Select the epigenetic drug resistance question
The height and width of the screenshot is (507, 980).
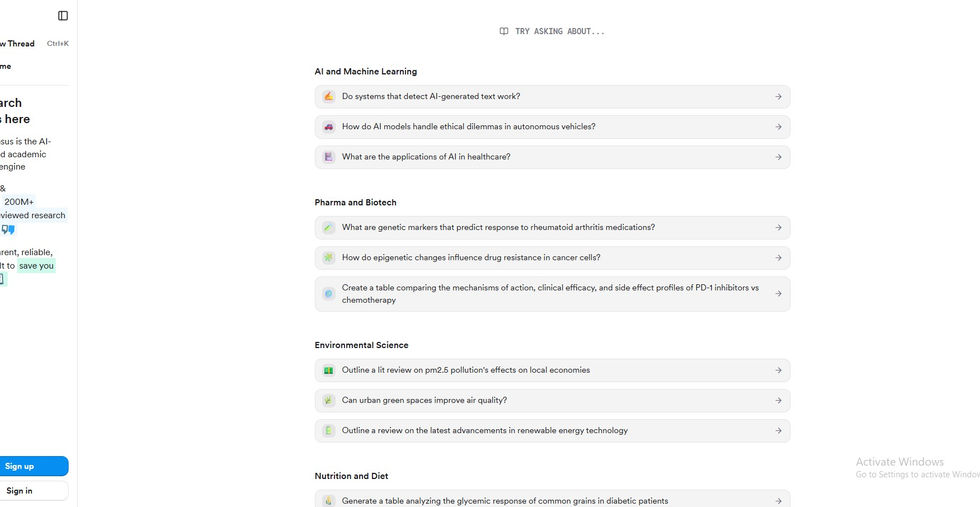[471, 258]
